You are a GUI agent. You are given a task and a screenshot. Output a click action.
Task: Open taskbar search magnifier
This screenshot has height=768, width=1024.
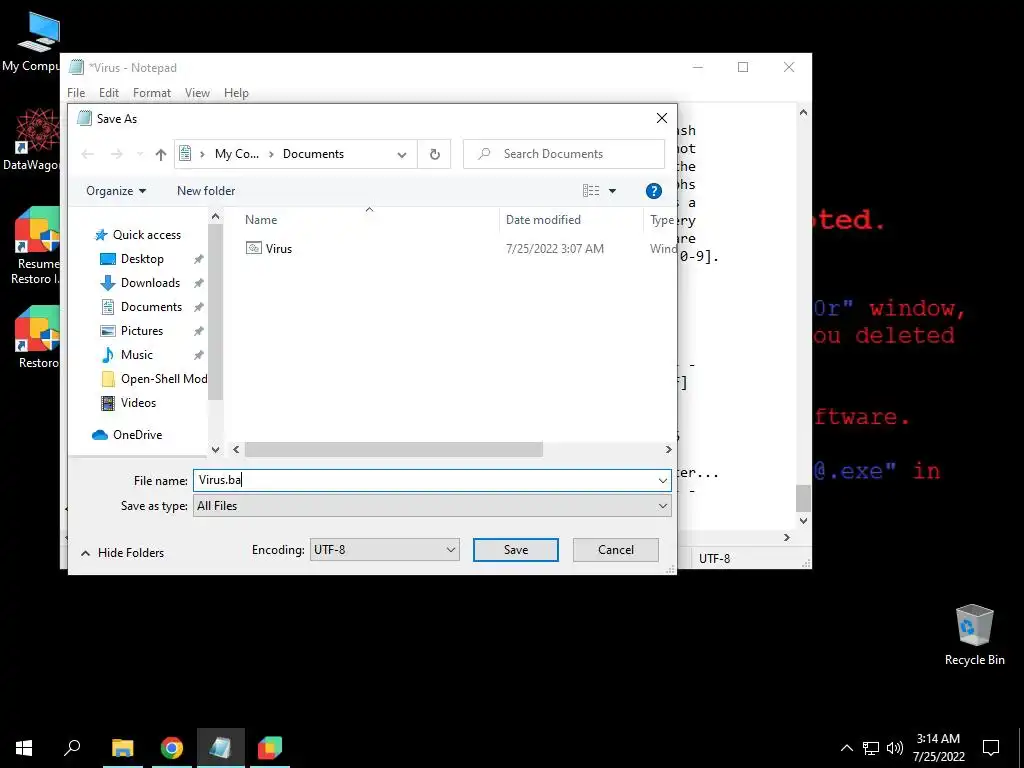(72, 748)
